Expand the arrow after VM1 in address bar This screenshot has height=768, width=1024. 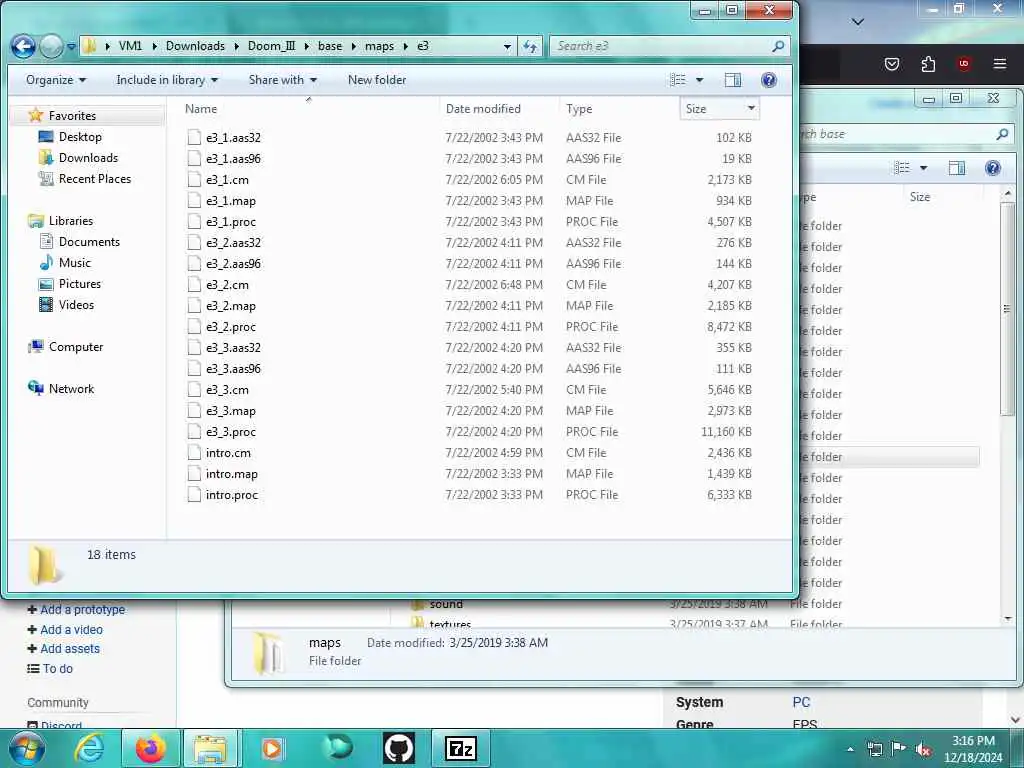(154, 46)
